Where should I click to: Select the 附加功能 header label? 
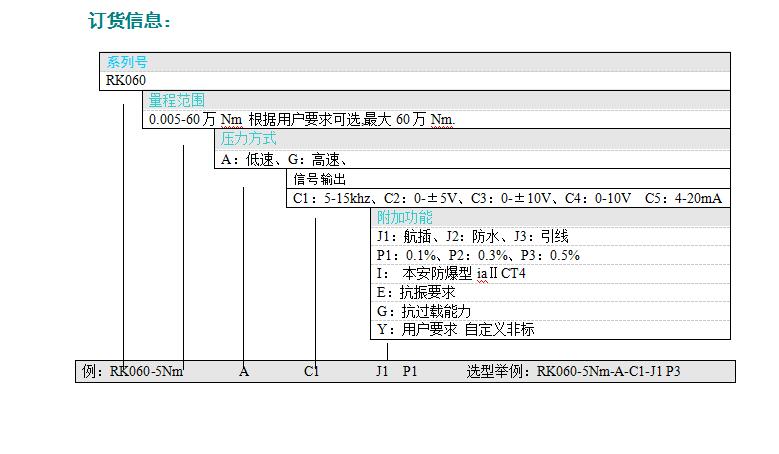tap(404, 217)
